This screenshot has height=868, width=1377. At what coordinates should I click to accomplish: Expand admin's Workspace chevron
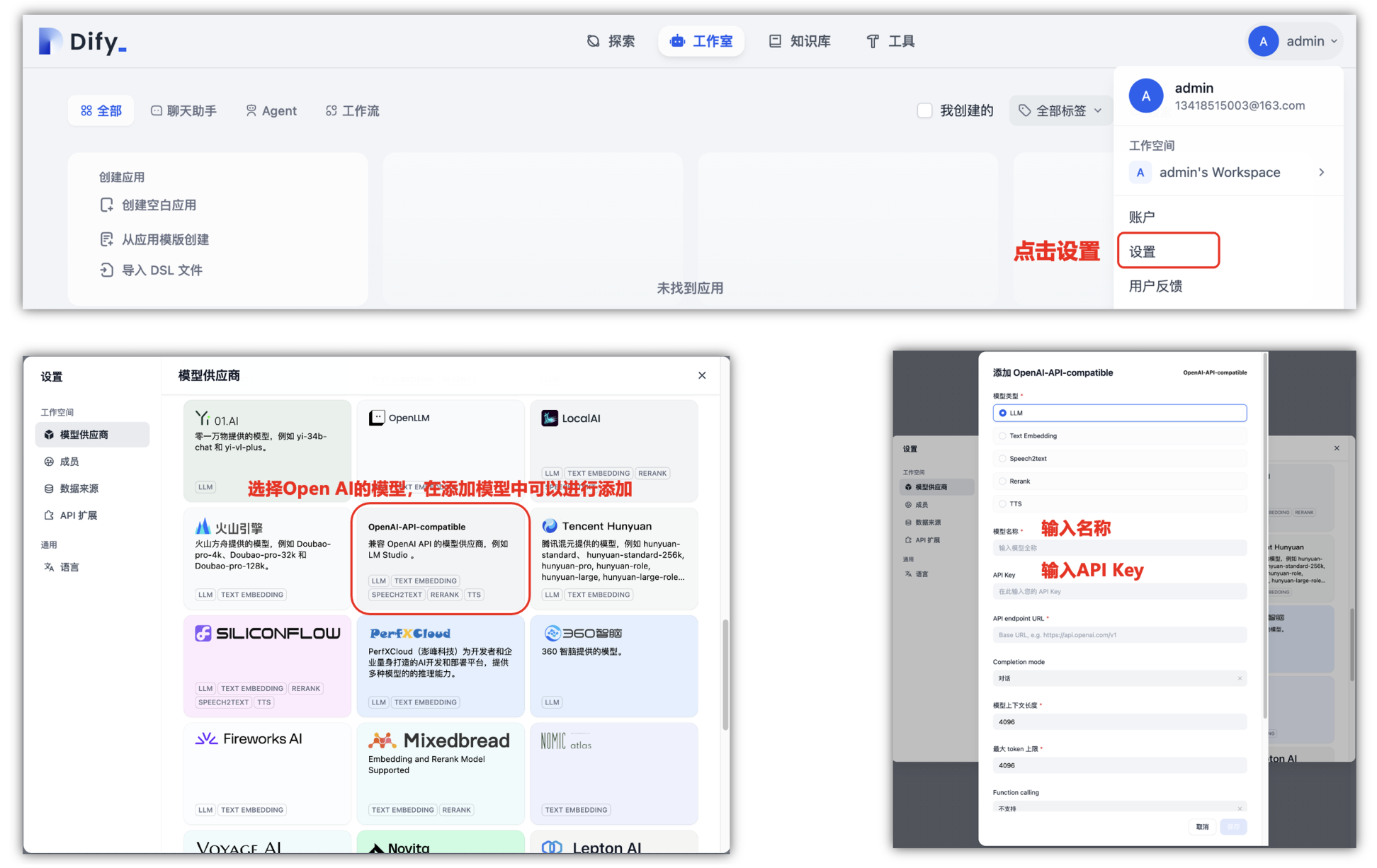(x=1321, y=172)
